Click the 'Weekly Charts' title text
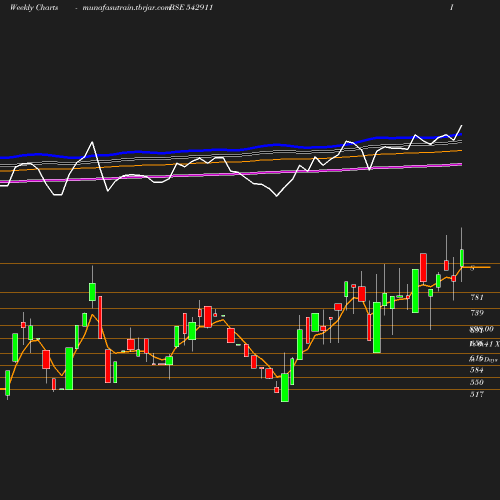The height and width of the screenshot is (500, 500). [34, 8]
